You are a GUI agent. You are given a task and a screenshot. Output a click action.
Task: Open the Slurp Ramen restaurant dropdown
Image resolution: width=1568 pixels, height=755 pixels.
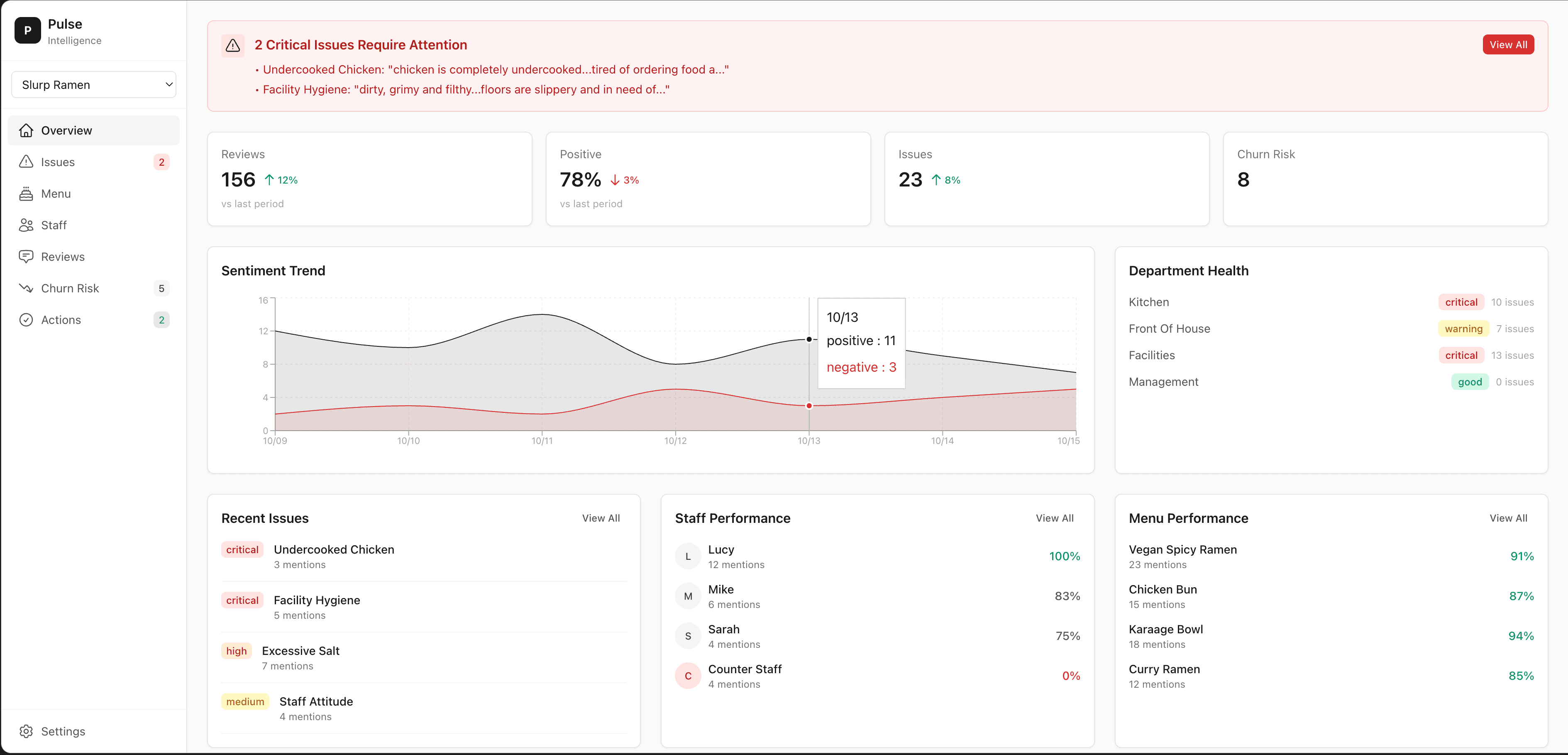(x=93, y=85)
